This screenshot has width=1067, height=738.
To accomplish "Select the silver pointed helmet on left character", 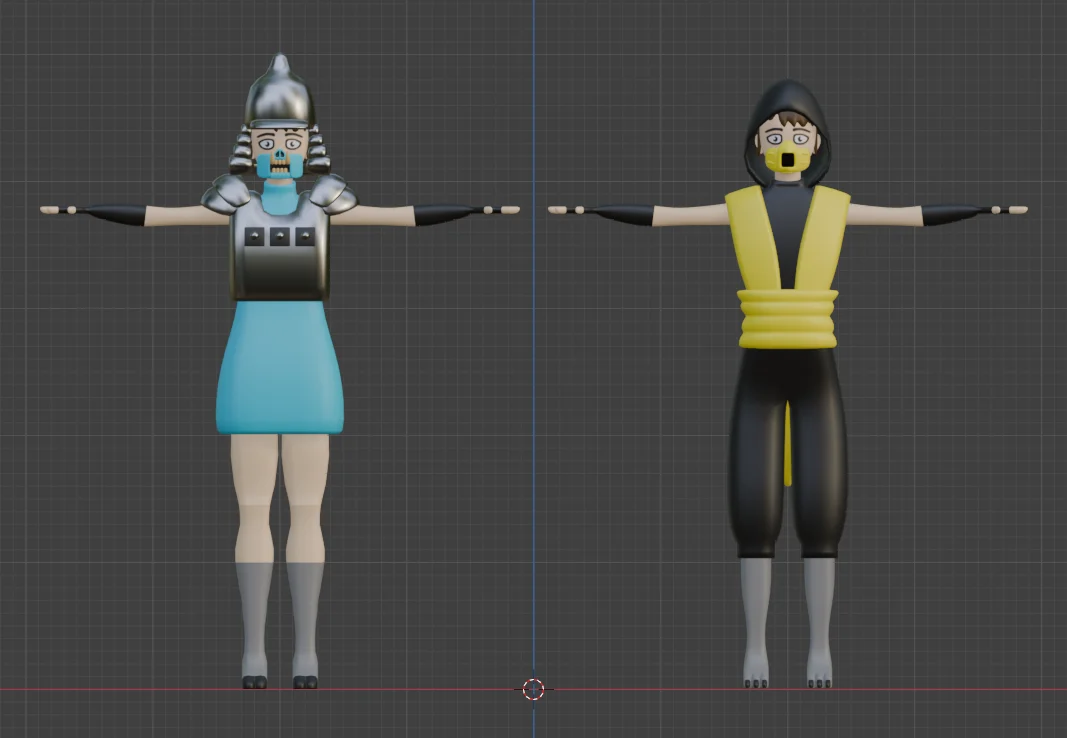I will [280, 92].
